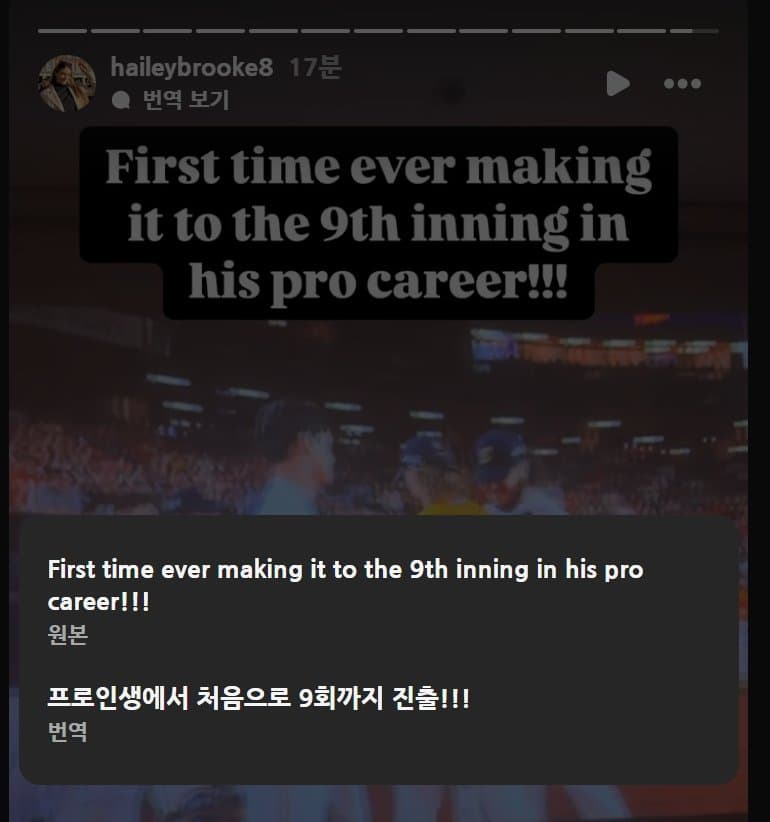This screenshot has height=822, width=770.
Task: Jump to the last story progress segment
Action: [x=694, y=31]
